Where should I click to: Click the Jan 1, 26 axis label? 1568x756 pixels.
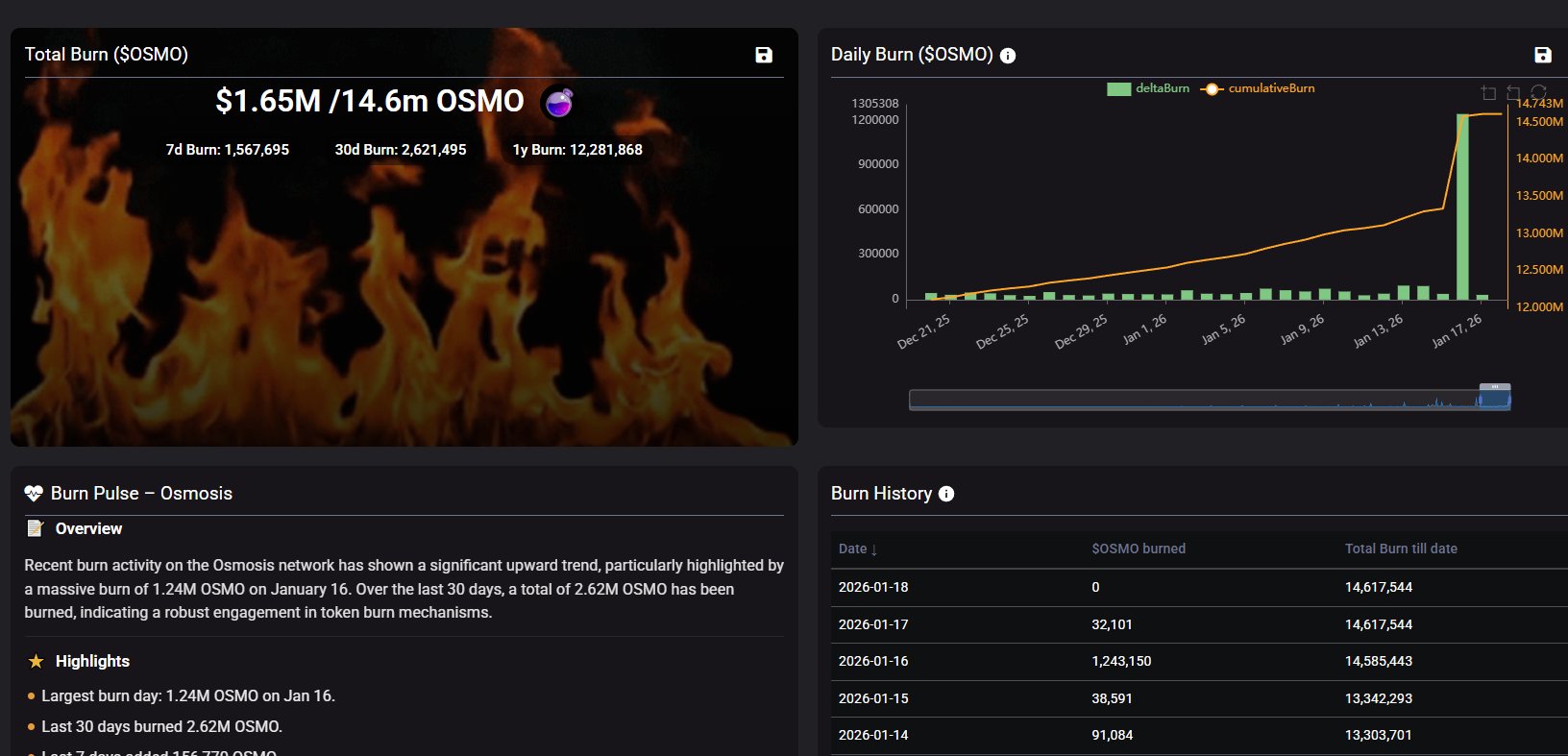[1145, 329]
